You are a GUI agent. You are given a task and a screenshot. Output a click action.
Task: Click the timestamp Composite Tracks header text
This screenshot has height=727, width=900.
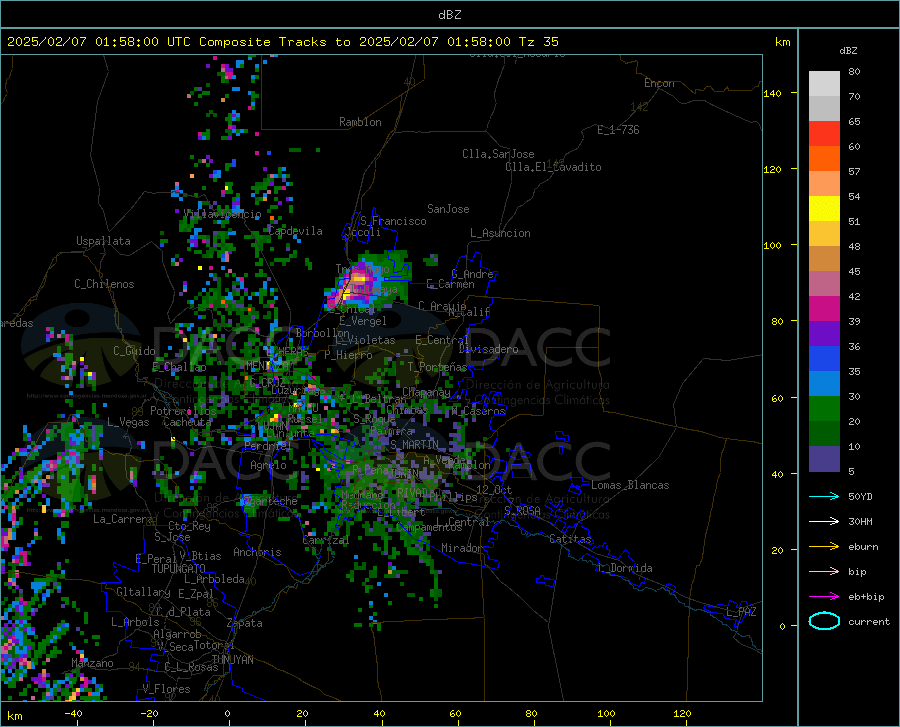click(282, 41)
